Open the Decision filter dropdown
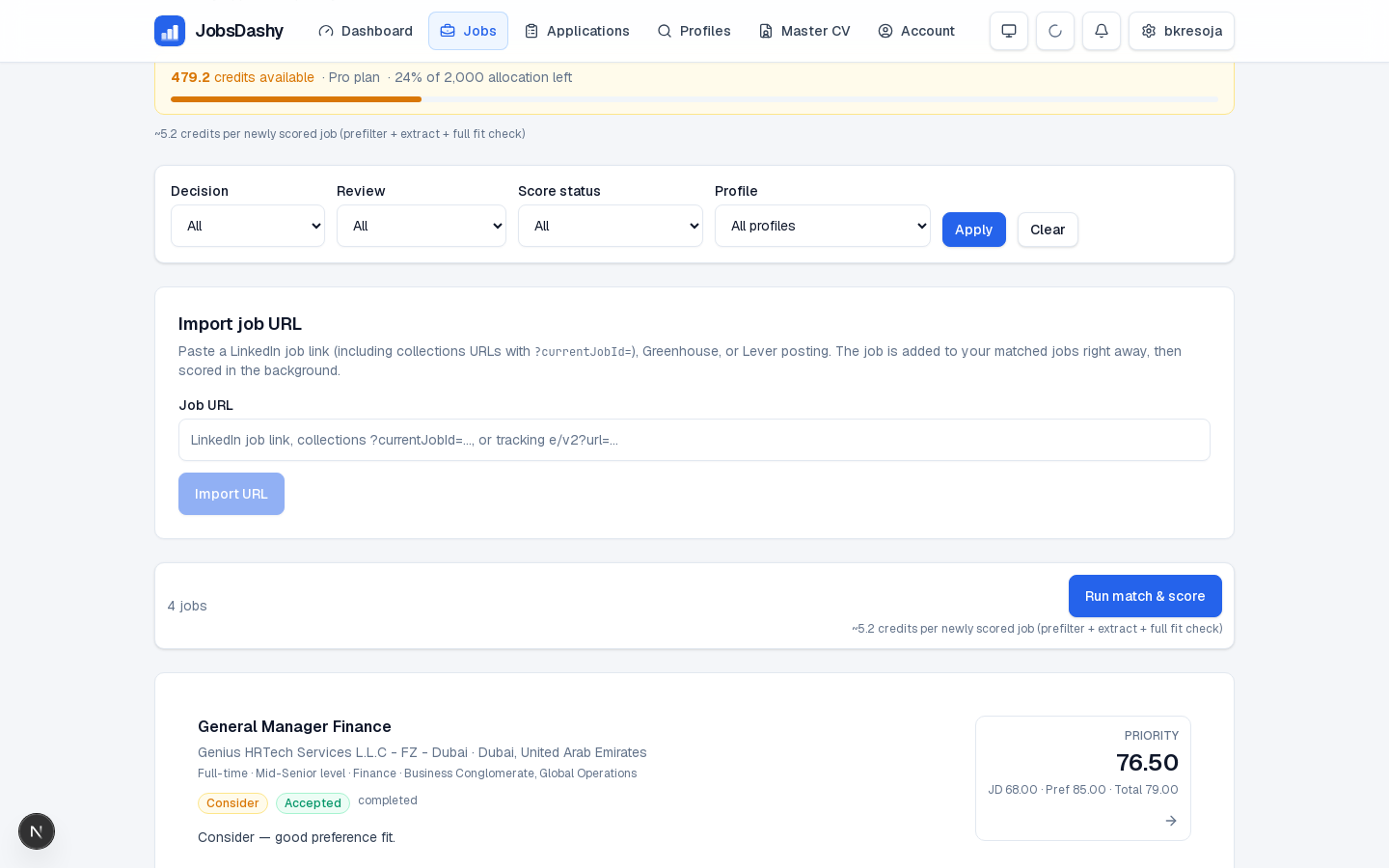The height and width of the screenshot is (868, 1389). [x=248, y=226]
